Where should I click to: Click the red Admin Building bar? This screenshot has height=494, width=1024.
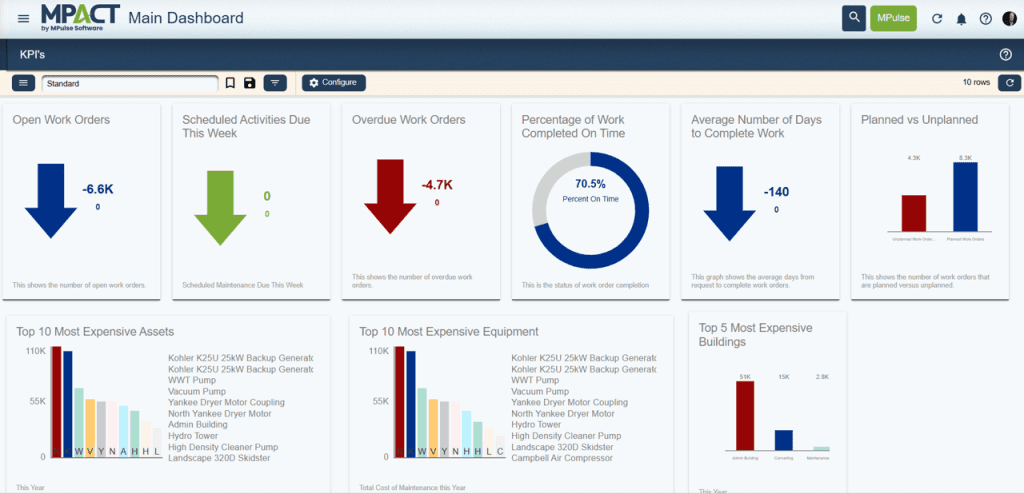[x=744, y=416]
